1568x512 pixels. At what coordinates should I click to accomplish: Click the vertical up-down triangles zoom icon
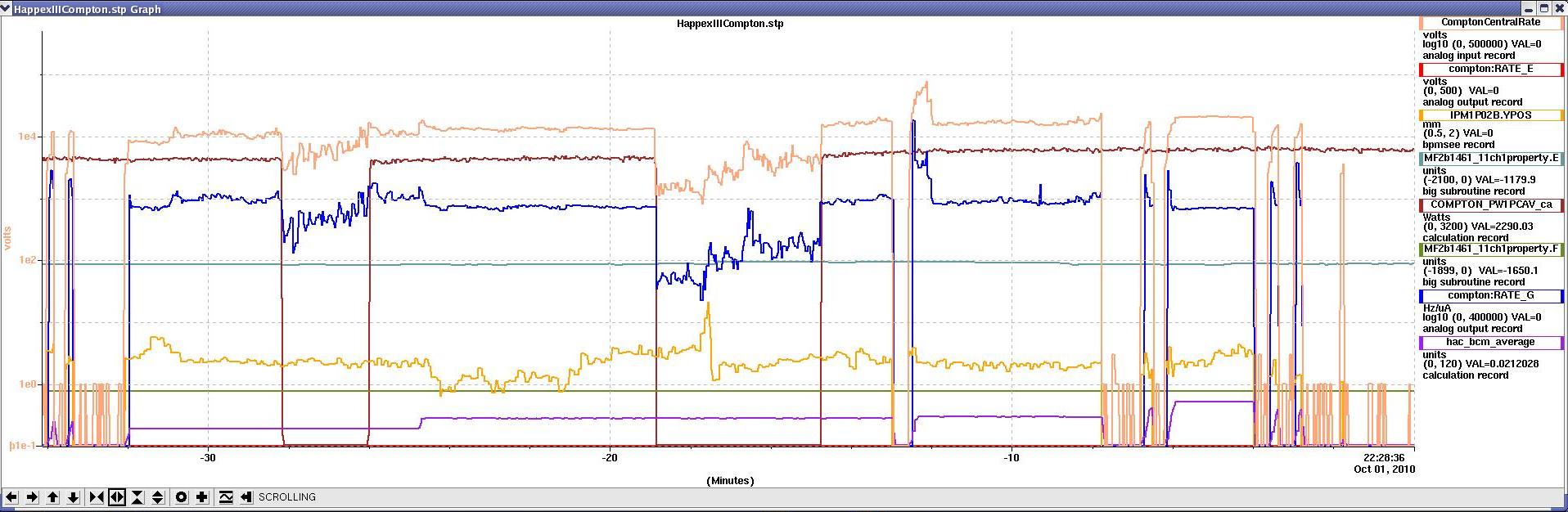[158, 497]
